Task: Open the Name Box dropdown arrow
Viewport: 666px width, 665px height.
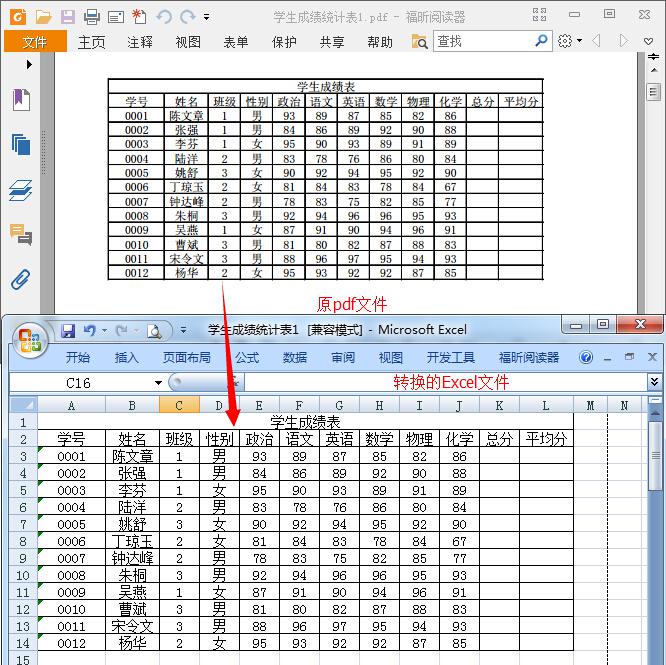Action: pos(158,383)
